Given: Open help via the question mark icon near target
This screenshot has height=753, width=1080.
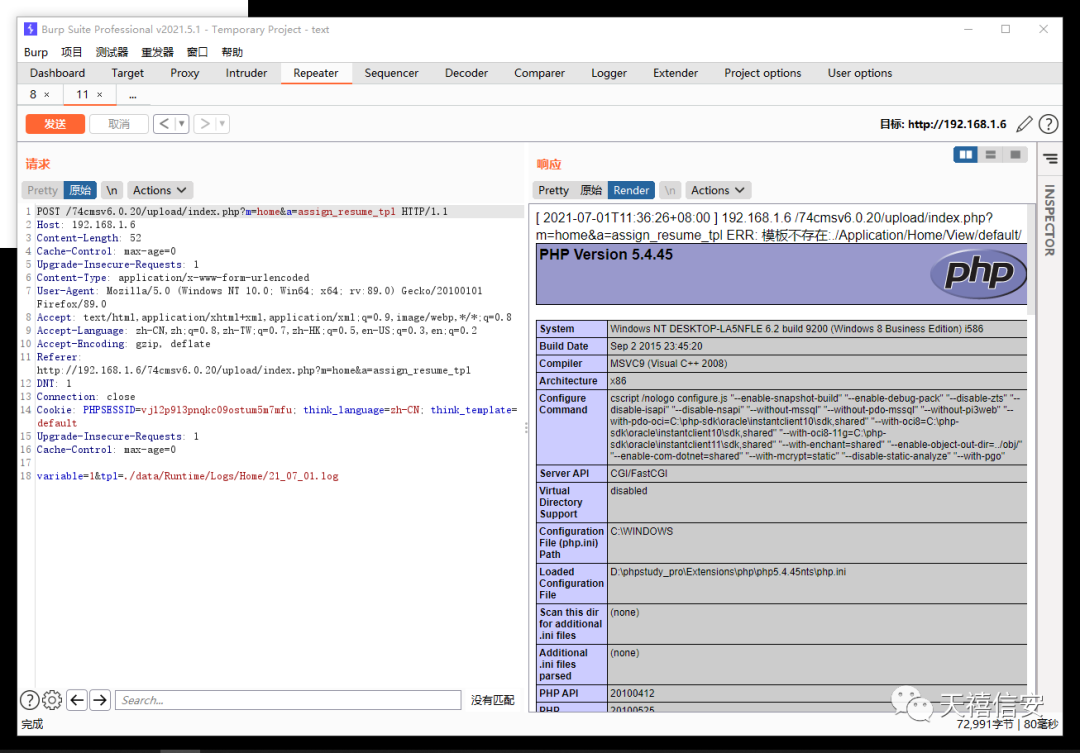Looking at the screenshot, I should coord(1048,124).
